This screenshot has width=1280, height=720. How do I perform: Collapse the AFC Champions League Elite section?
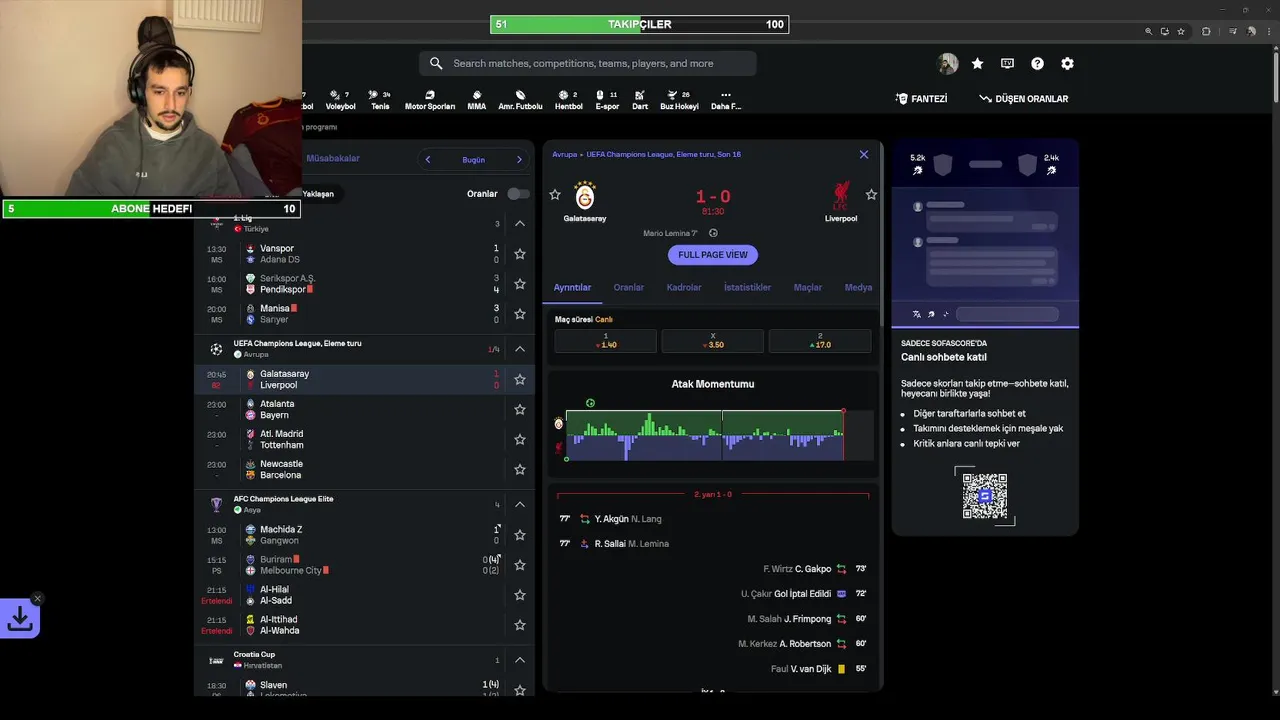(520, 504)
